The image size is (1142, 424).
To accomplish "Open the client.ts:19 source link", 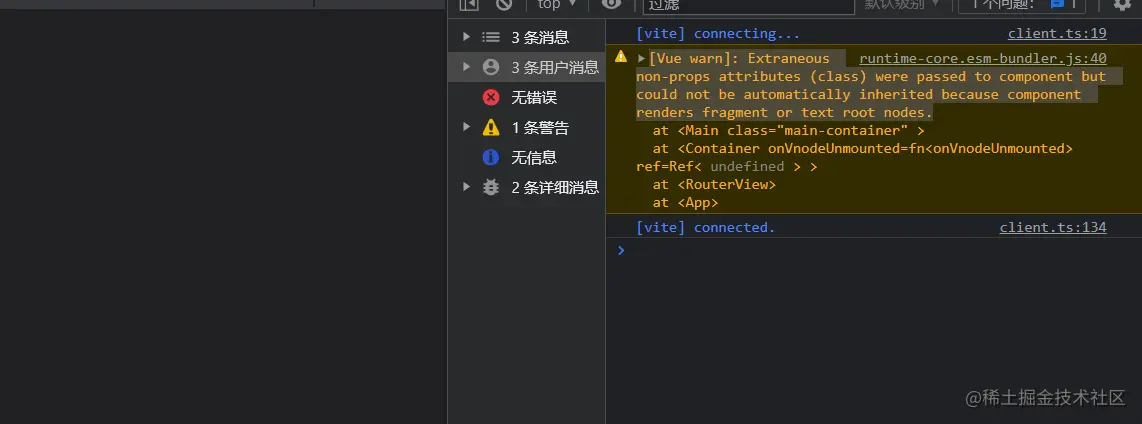I will [1056, 33].
